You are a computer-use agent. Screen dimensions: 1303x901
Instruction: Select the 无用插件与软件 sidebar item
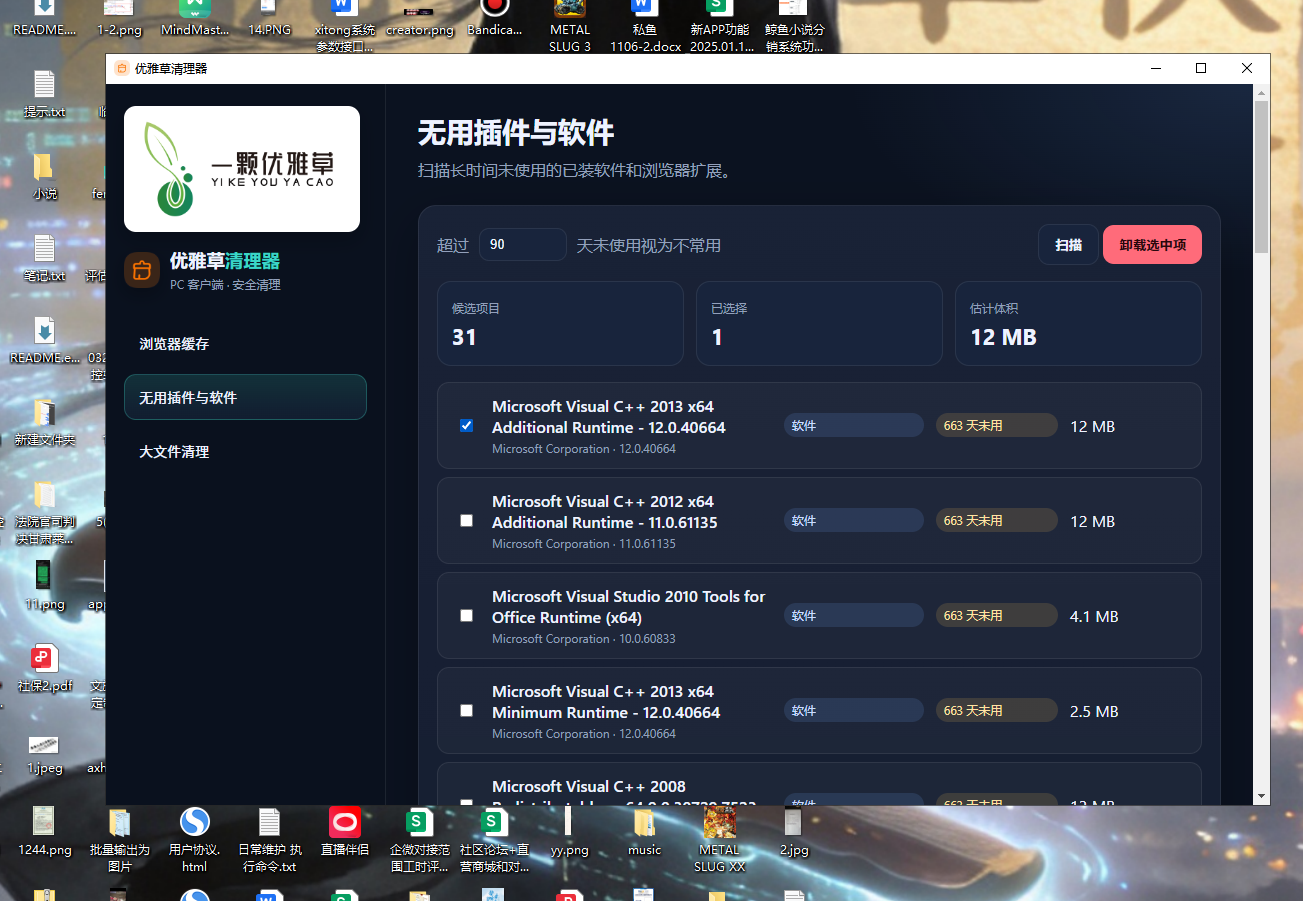point(245,397)
